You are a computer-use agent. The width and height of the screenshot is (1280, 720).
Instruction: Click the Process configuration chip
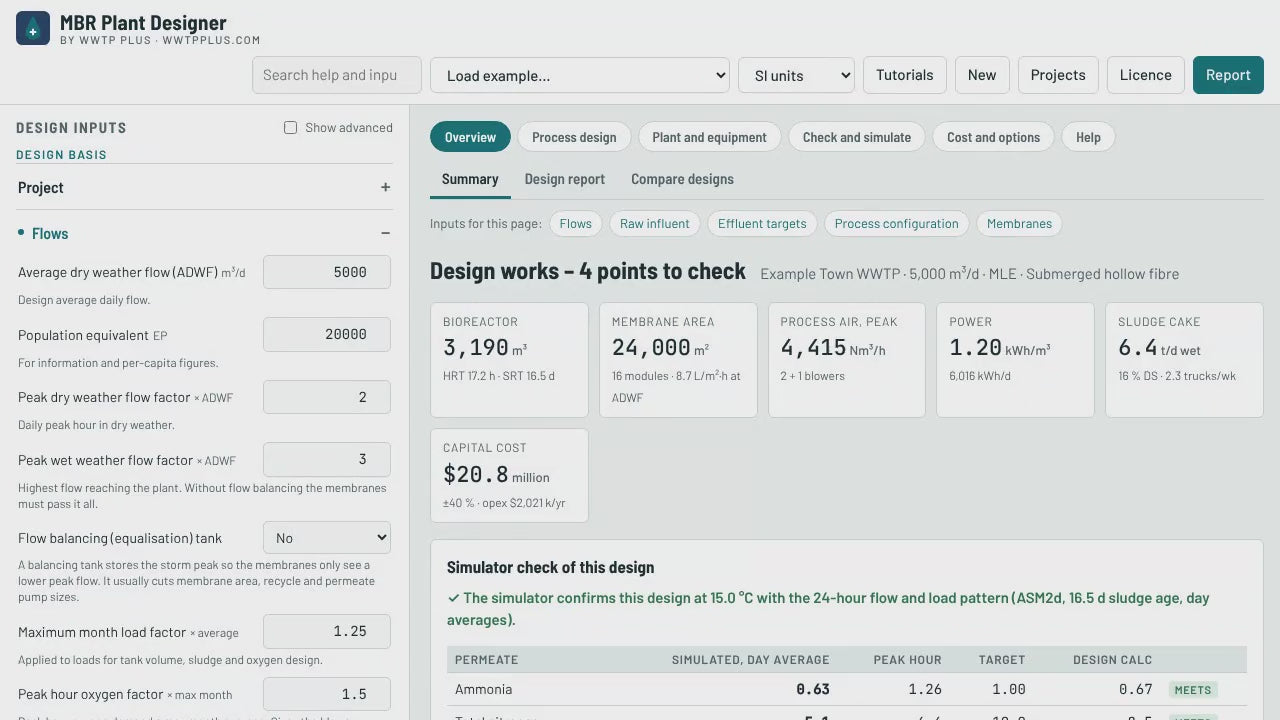[897, 224]
